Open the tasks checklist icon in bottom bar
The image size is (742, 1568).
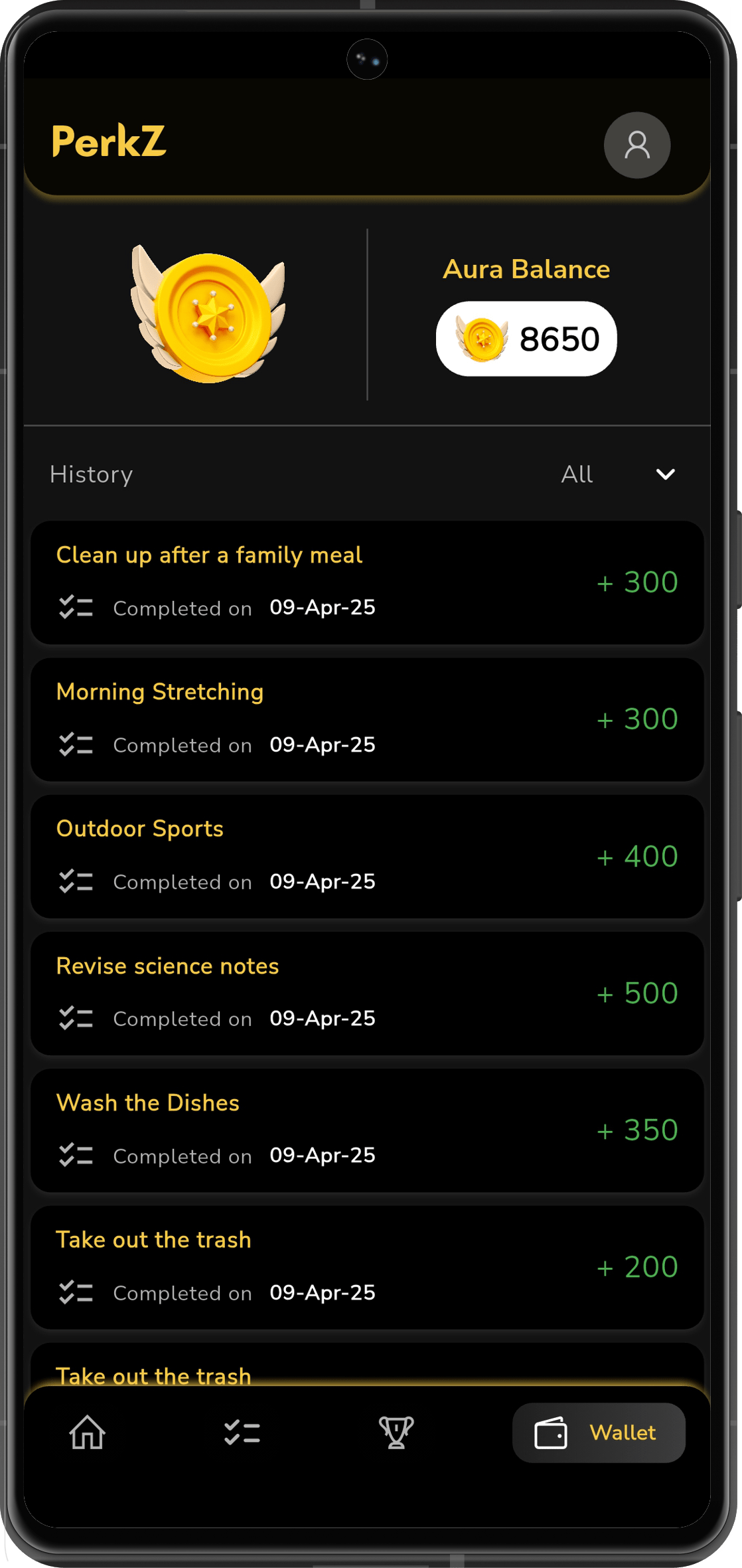[242, 1433]
